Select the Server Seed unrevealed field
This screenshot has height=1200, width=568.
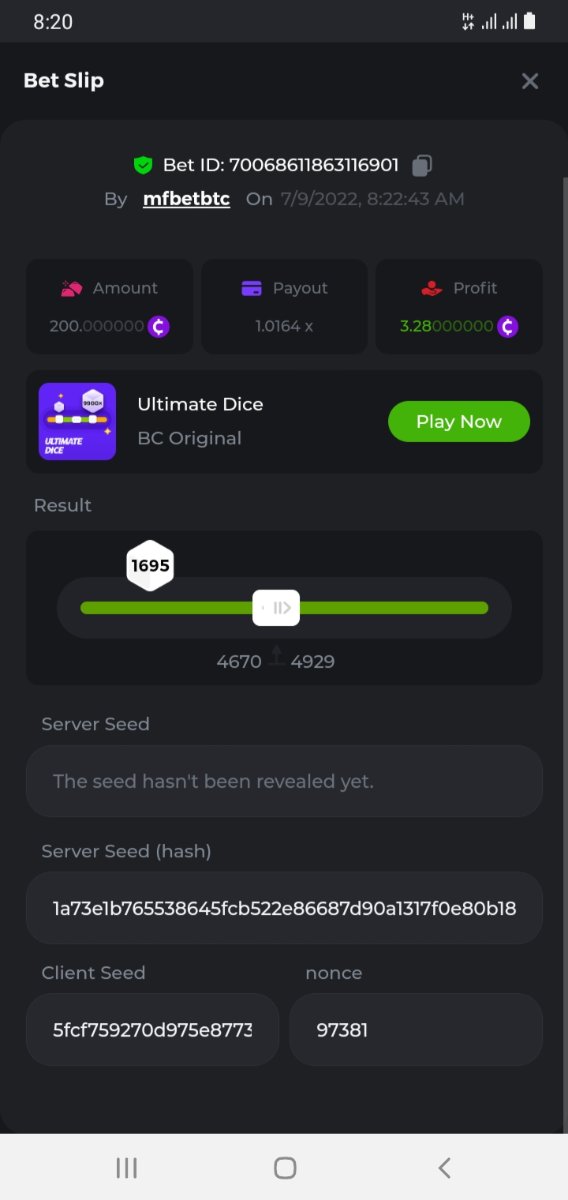point(284,781)
